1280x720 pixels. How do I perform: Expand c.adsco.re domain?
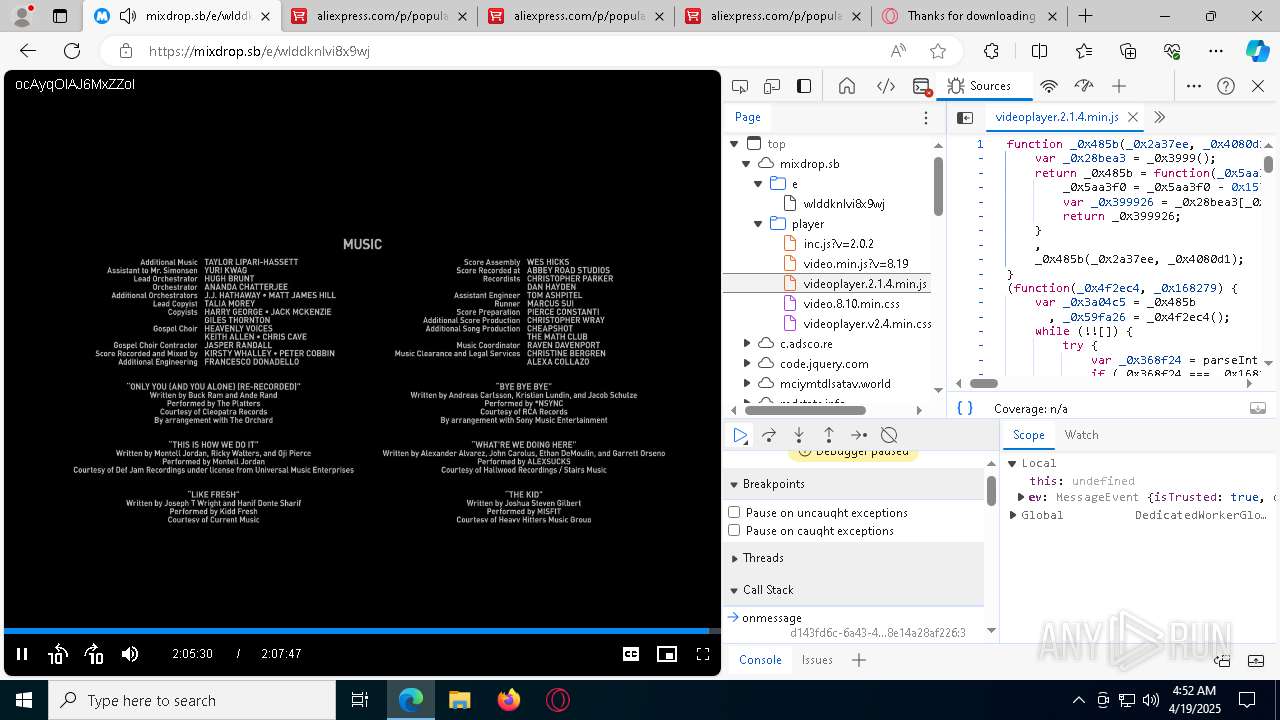point(746,343)
